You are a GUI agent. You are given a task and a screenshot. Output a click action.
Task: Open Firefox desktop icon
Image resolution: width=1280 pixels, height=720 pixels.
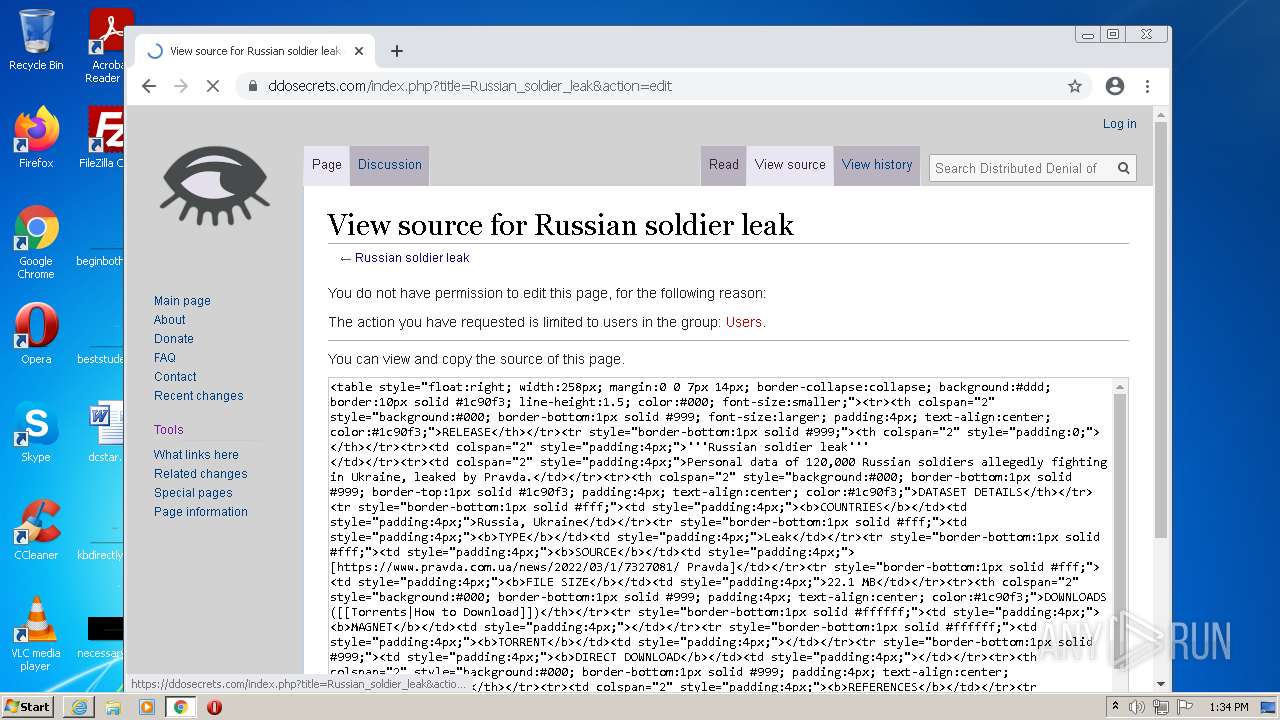coord(36,138)
